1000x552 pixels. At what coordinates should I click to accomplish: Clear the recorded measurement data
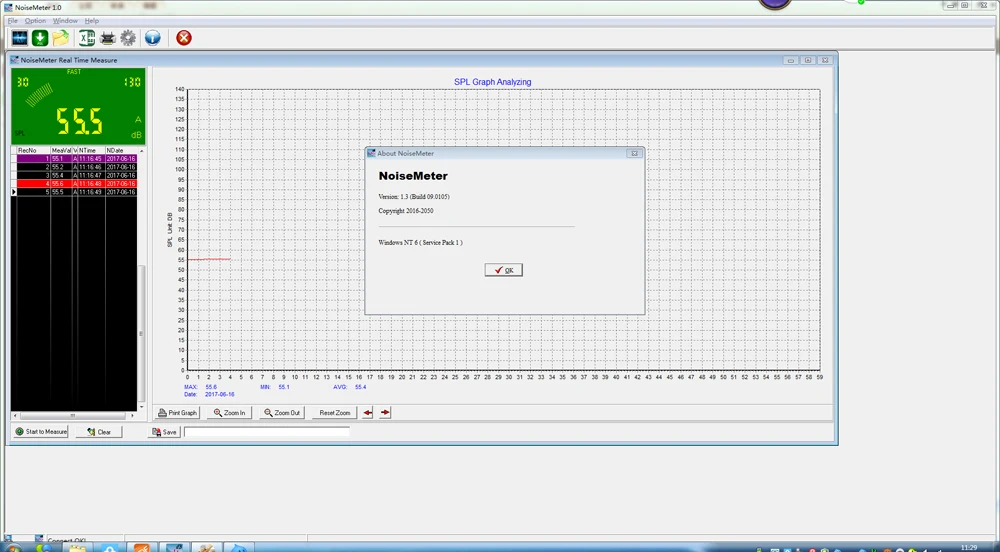point(99,432)
